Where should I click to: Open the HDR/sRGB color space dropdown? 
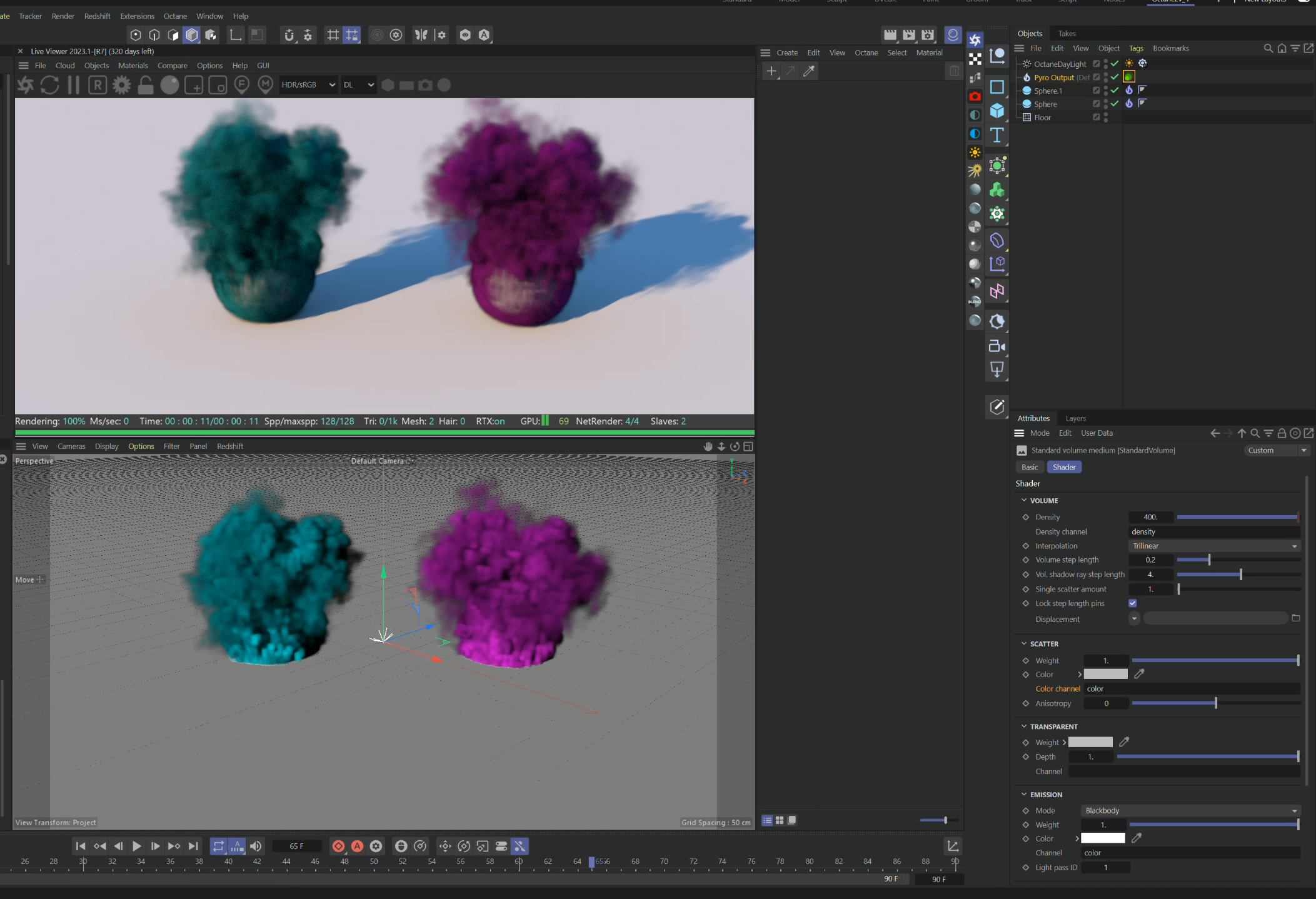click(x=308, y=85)
